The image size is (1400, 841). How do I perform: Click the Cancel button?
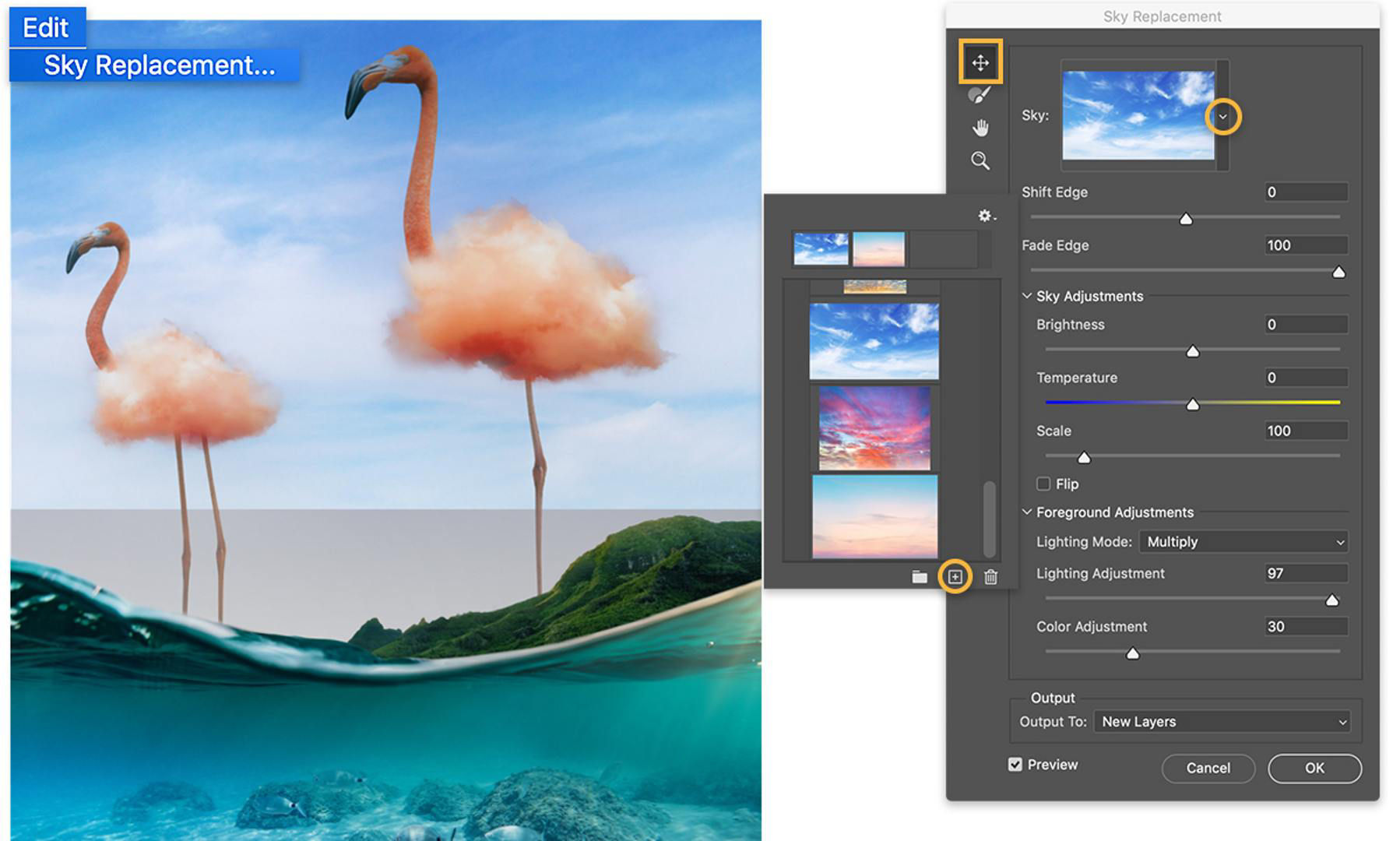(1208, 768)
